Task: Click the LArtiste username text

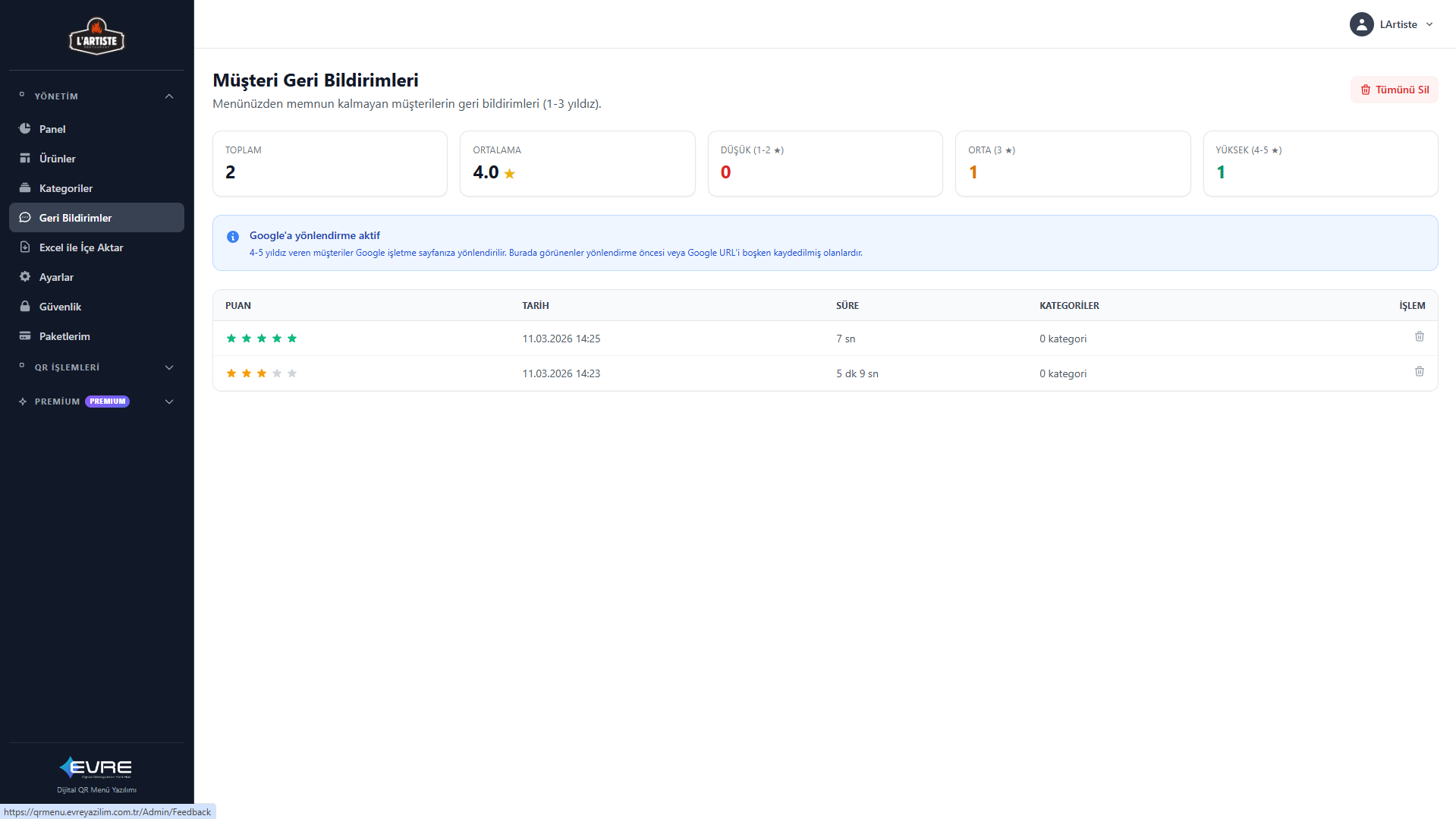Action: click(x=1398, y=24)
